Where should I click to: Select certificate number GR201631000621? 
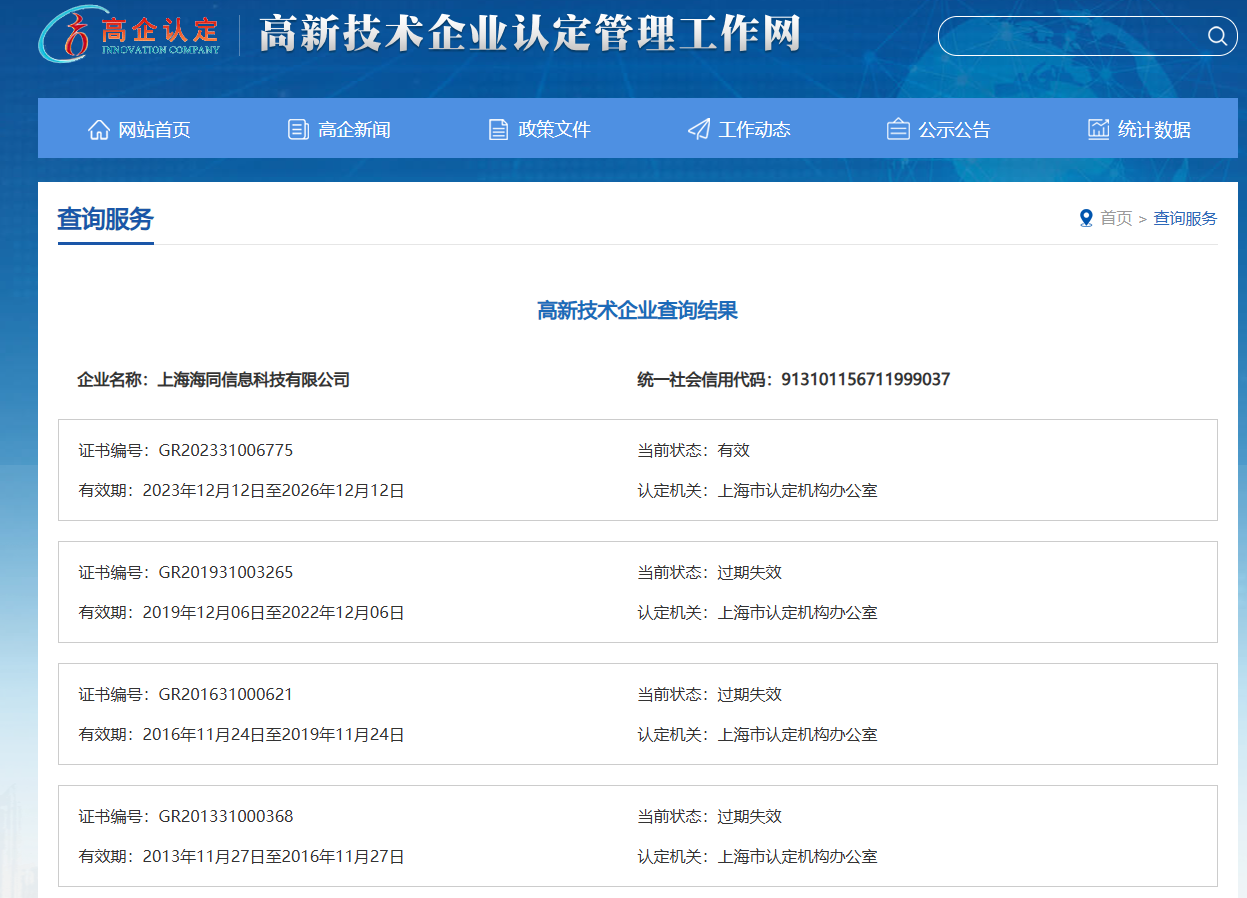point(226,695)
